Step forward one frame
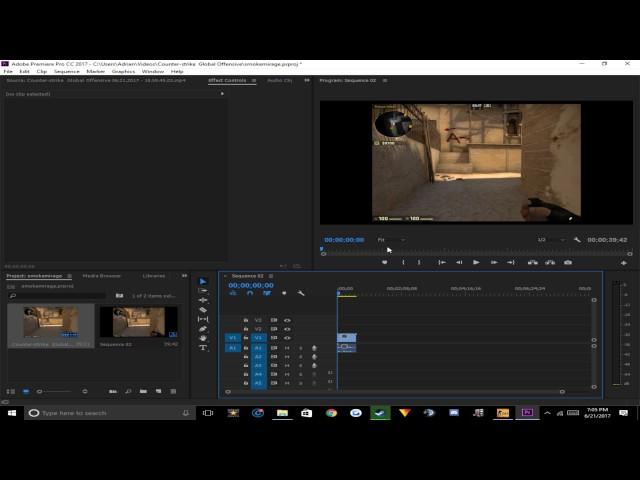This screenshot has width=640, height=480. click(494, 262)
